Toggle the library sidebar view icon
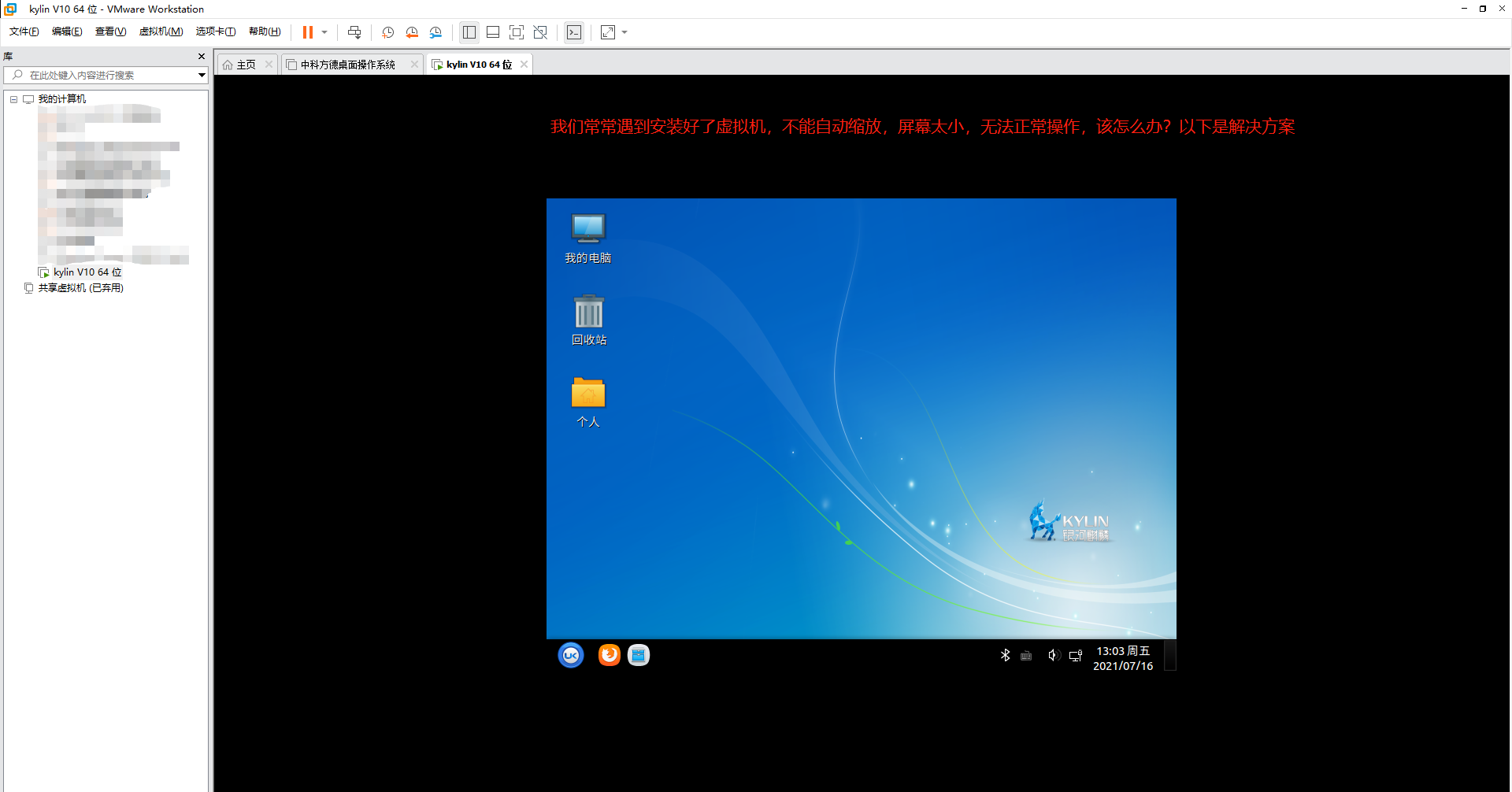 point(469,32)
